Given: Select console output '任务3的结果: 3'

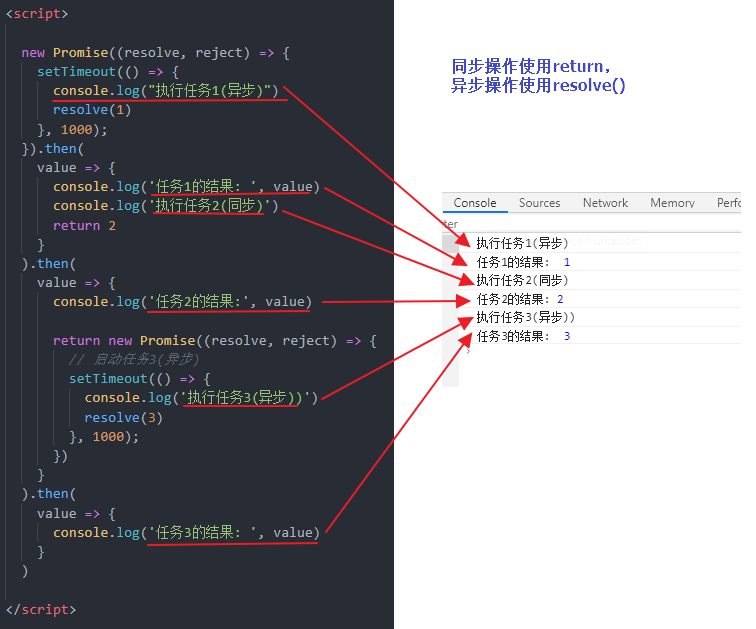Looking at the screenshot, I should [x=523, y=336].
